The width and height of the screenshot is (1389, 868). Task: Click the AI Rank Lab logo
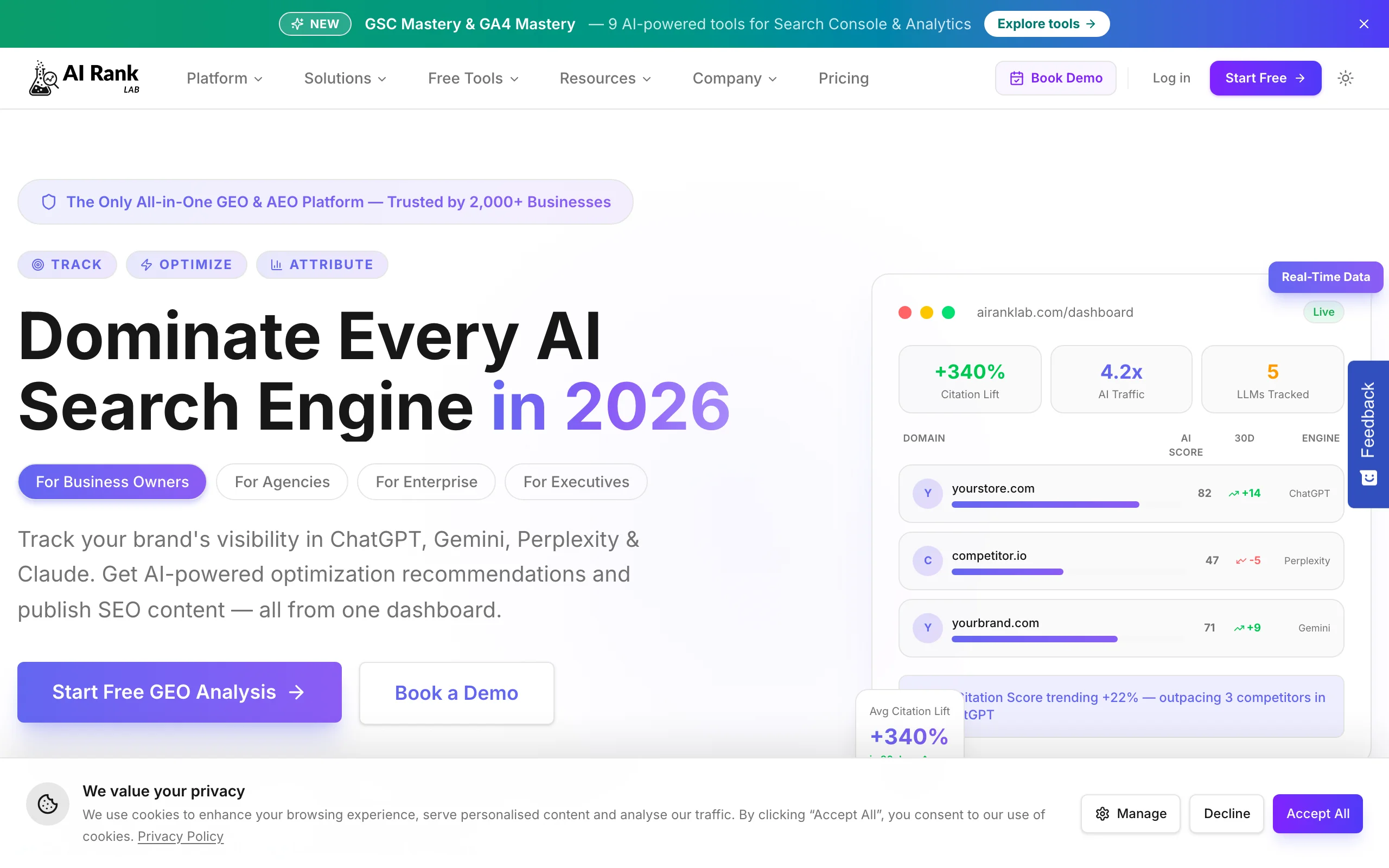pyautogui.click(x=85, y=78)
